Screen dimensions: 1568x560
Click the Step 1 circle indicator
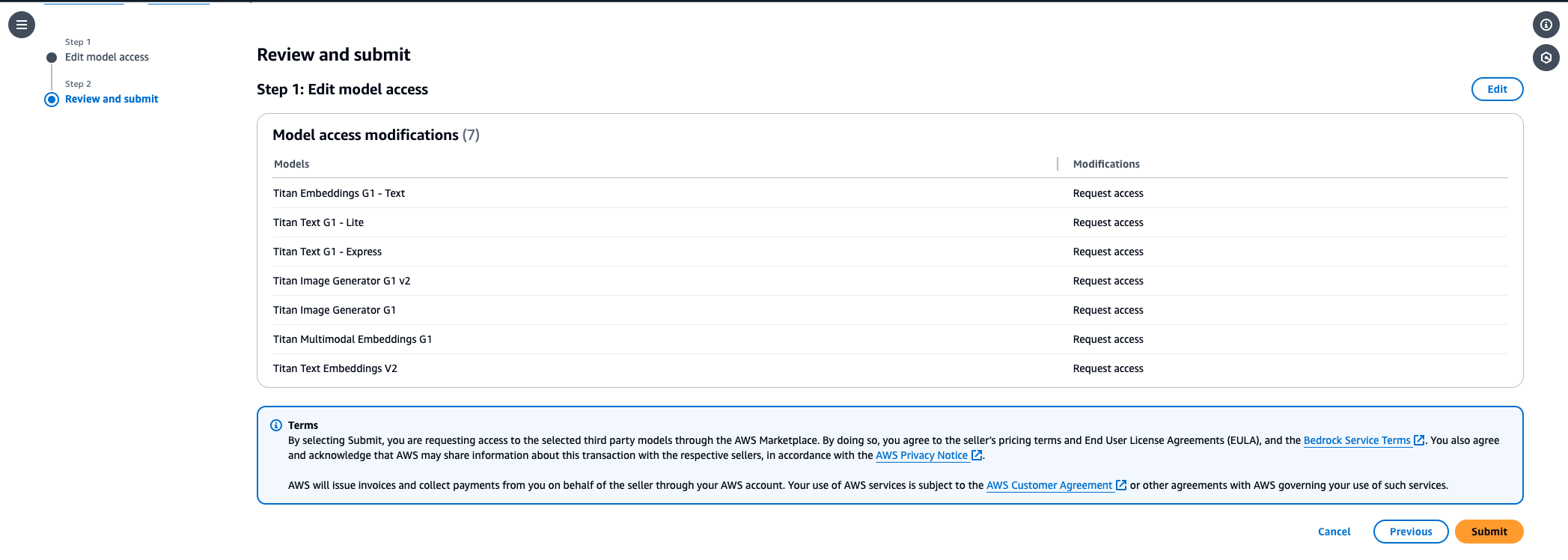[52, 58]
